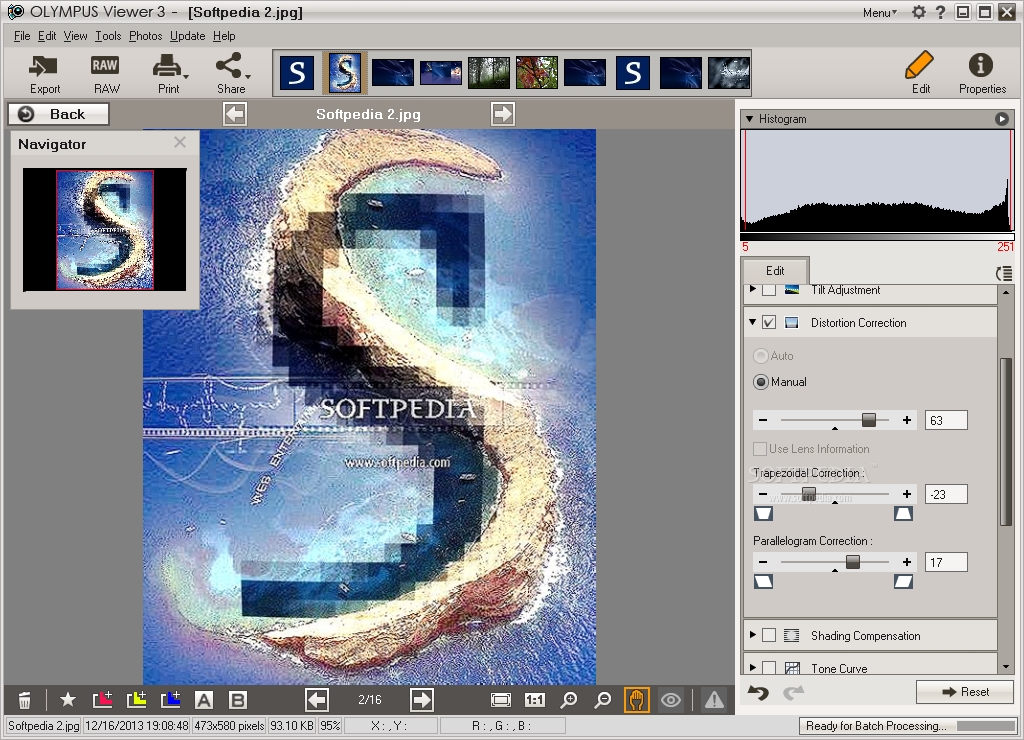Viewport: 1024px width, 740px height.
Task: Open the Photos menu
Action: [x=145, y=36]
